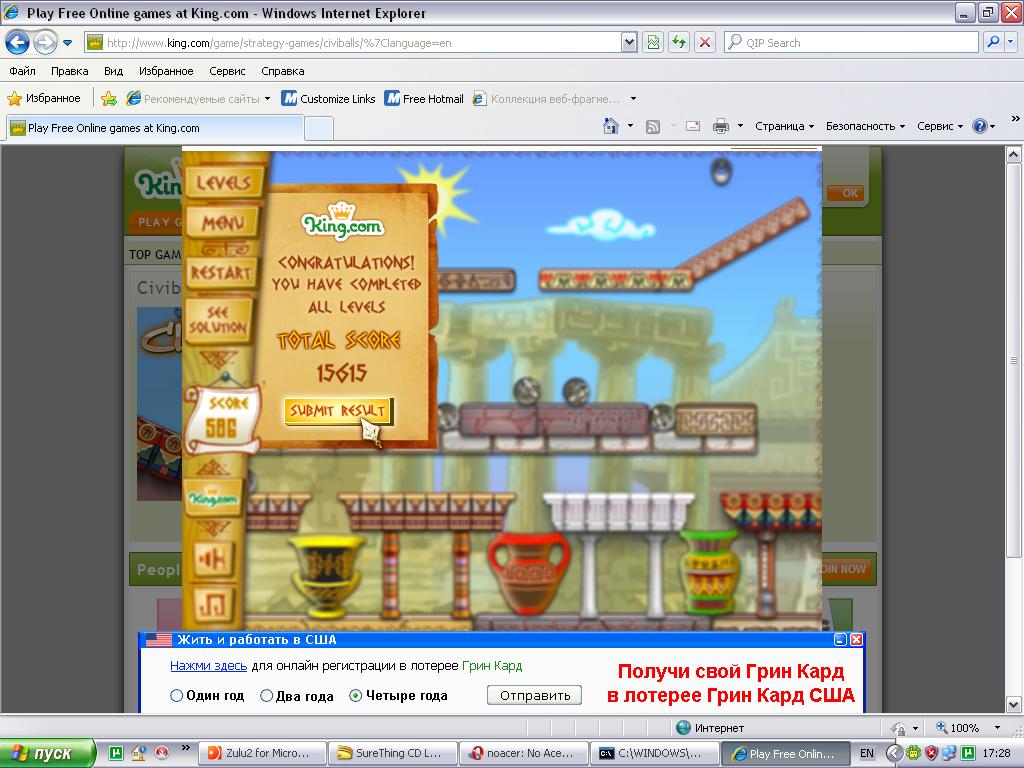This screenshot has width=1024, height=768.
Task: Open the search provider dropdown arrow
Action: 1010,43
